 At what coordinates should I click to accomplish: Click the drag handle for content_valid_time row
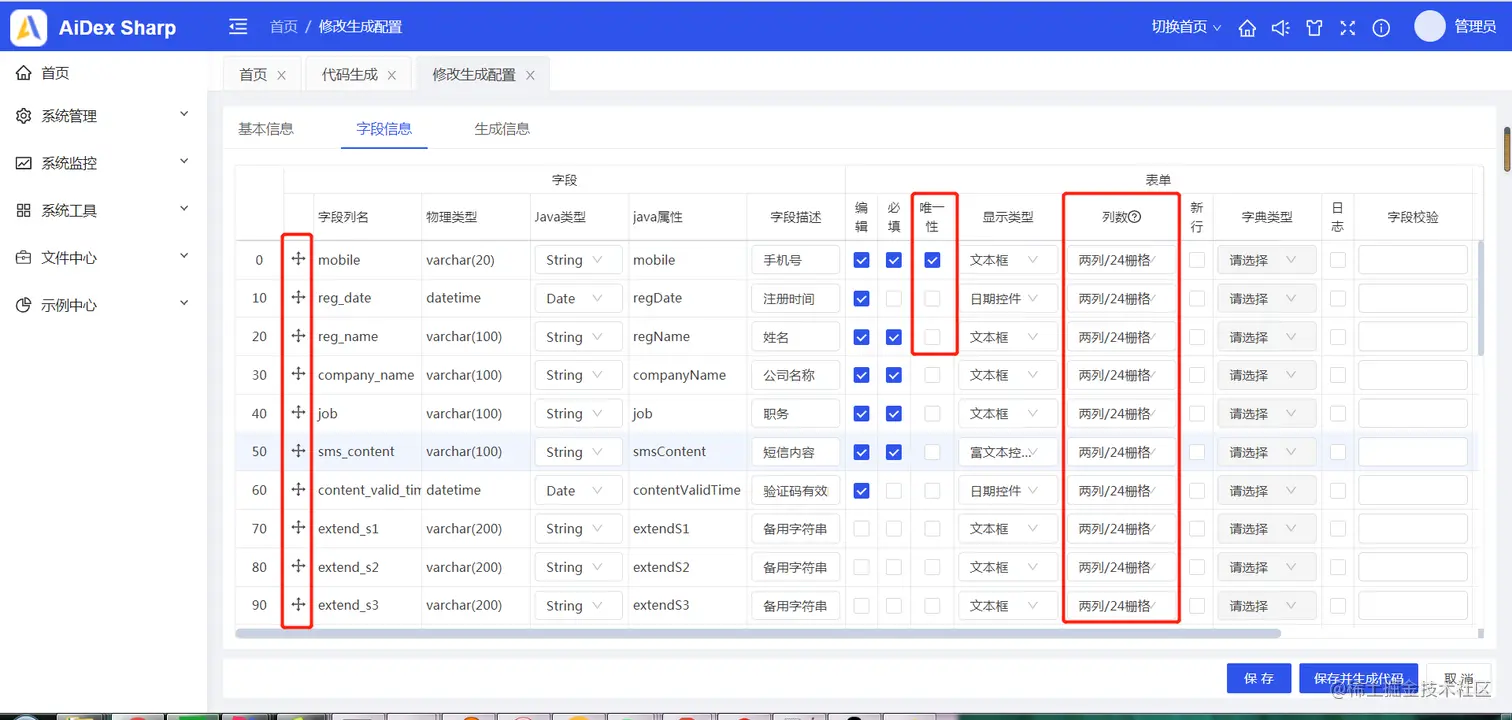point(298,489)
